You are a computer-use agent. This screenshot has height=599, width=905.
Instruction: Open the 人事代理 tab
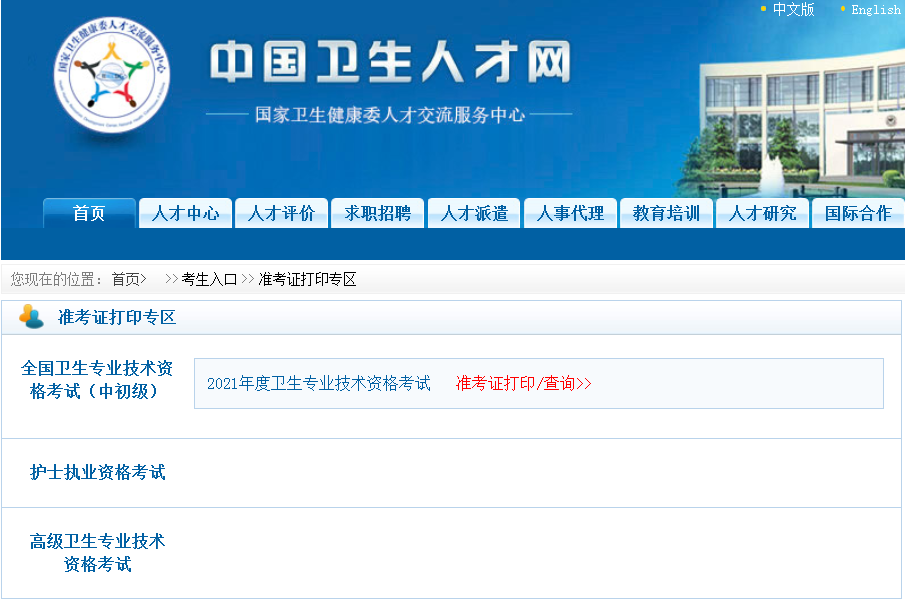click(x=570, y=213)
